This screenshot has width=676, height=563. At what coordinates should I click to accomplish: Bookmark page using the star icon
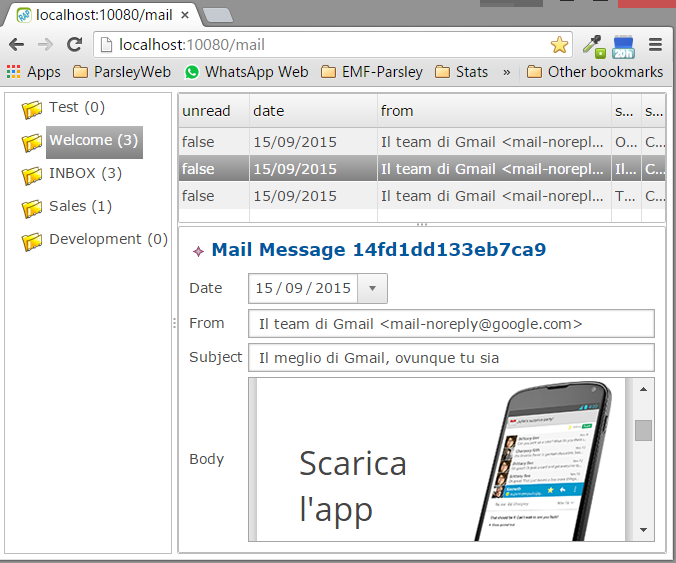(x=559, y=45)
